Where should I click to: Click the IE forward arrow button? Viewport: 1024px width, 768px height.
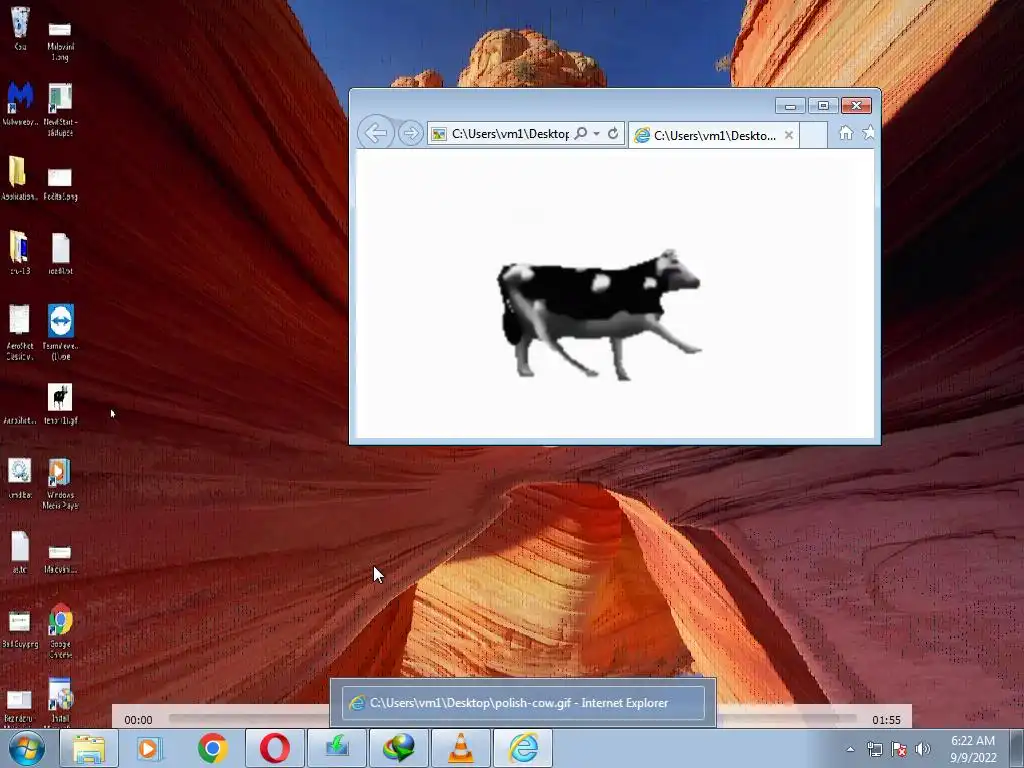[x=411, y=133]
